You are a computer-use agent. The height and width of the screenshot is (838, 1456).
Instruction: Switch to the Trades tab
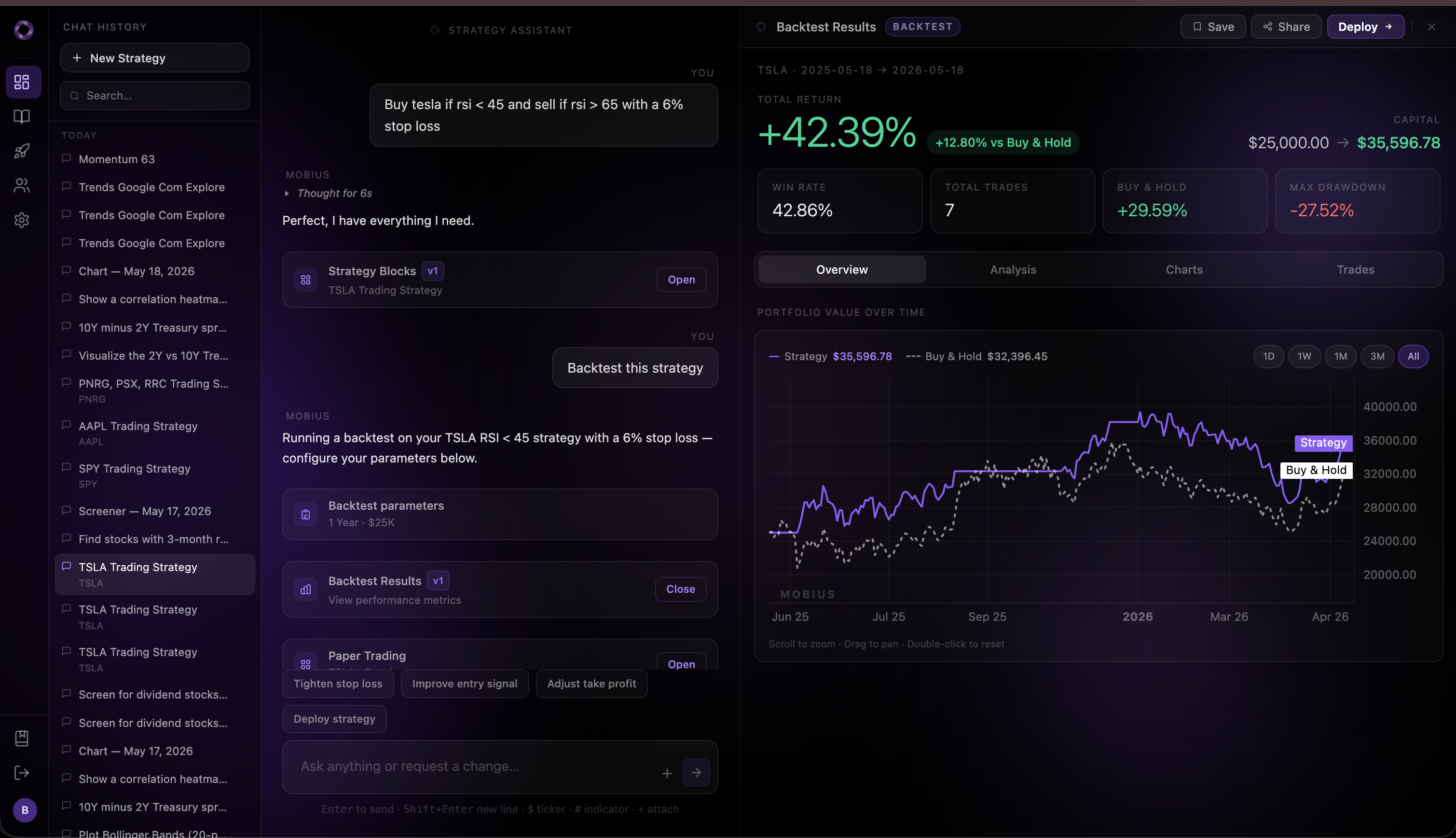1355,269
